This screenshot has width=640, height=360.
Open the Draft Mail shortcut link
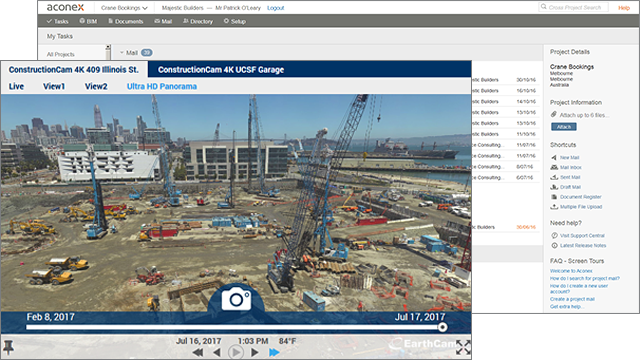[570, 187]
